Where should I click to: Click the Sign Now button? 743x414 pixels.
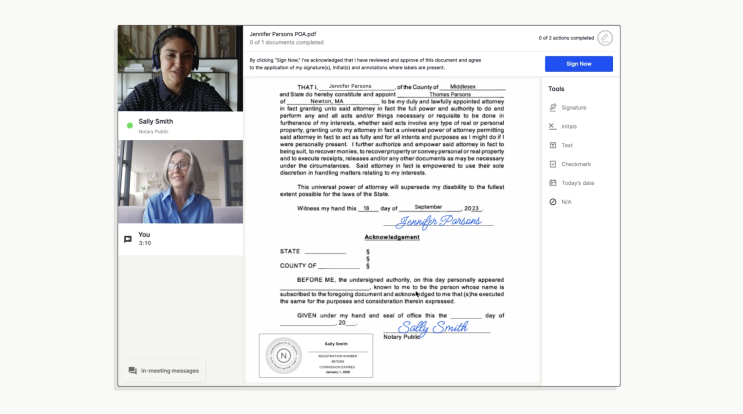(579, 64)
